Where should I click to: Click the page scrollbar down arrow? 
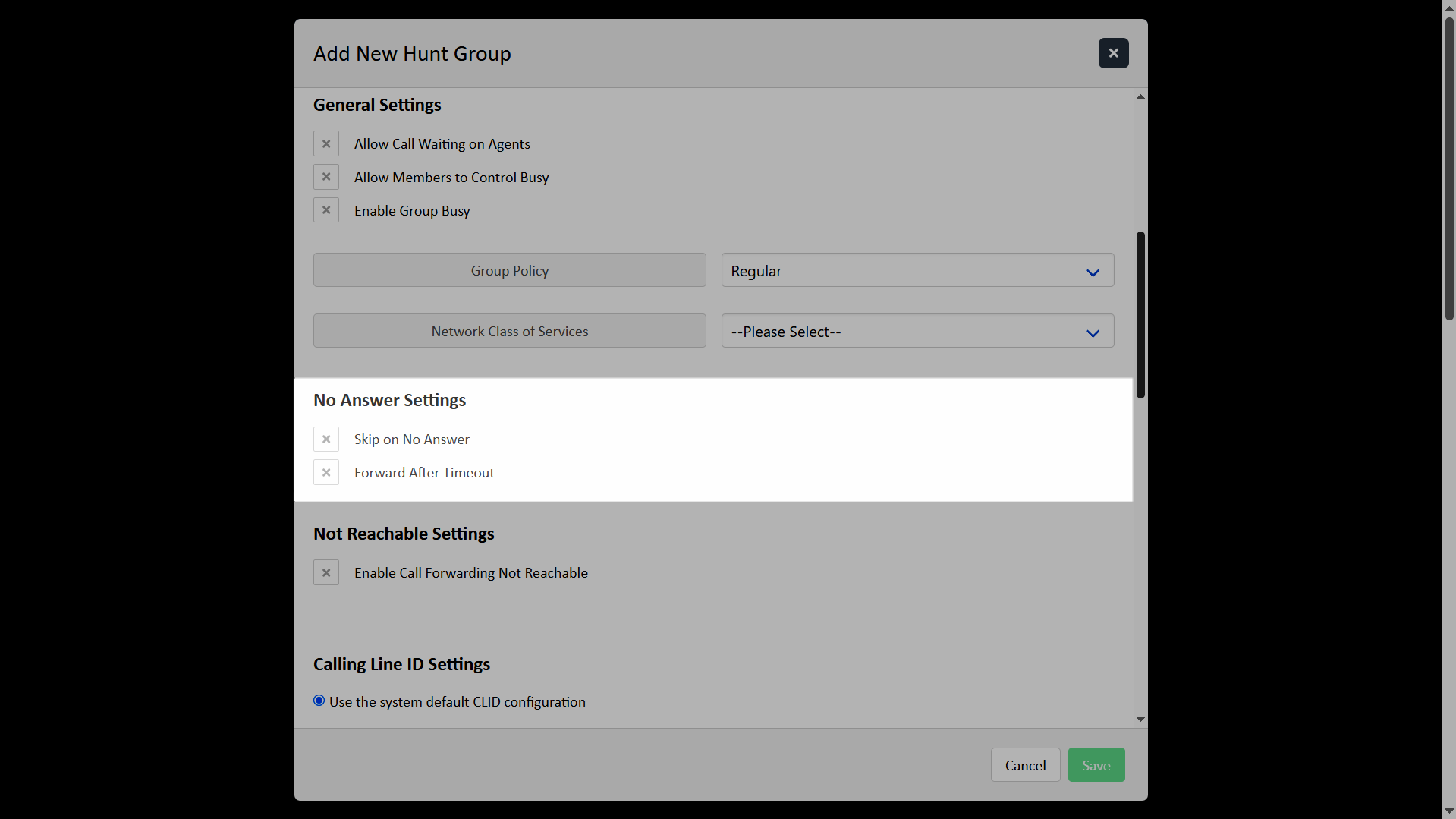tap(1449, 812)
